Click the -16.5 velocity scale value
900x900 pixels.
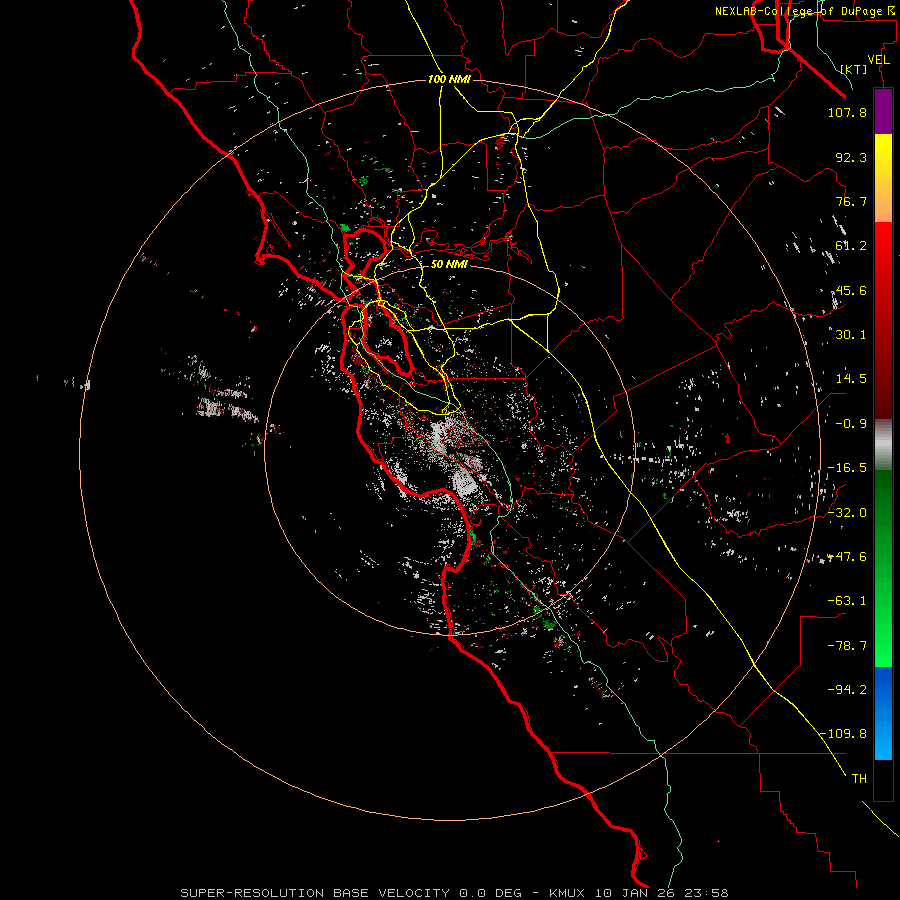tap(847, 468)
